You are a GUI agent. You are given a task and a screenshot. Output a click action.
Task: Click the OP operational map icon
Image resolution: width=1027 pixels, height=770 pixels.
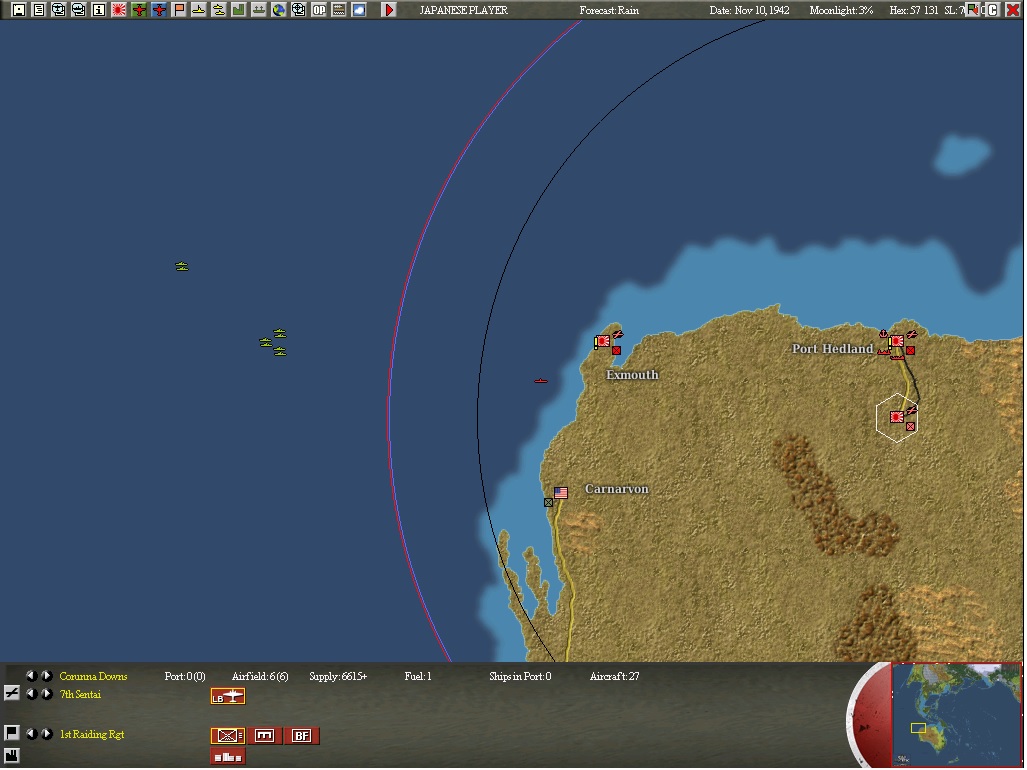coord(318,10)
